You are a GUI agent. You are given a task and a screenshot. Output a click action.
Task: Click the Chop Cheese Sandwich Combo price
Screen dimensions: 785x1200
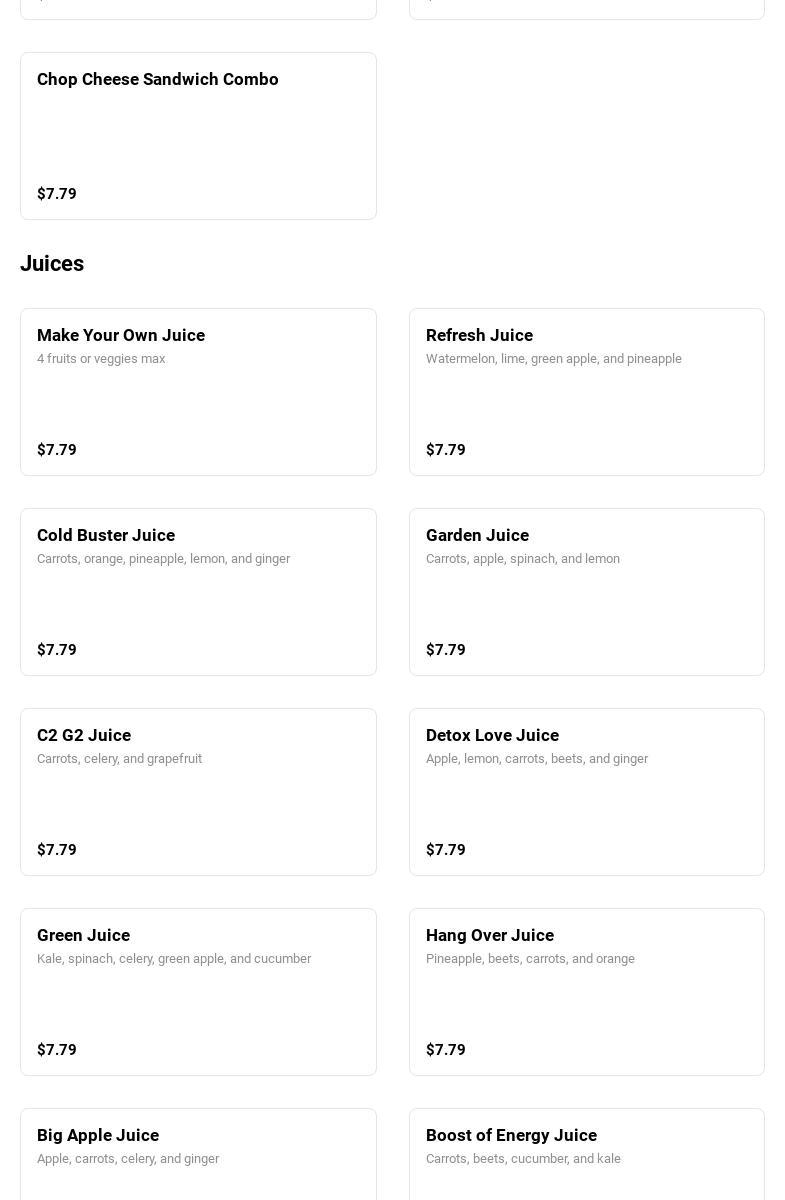(x=57, y=194)
